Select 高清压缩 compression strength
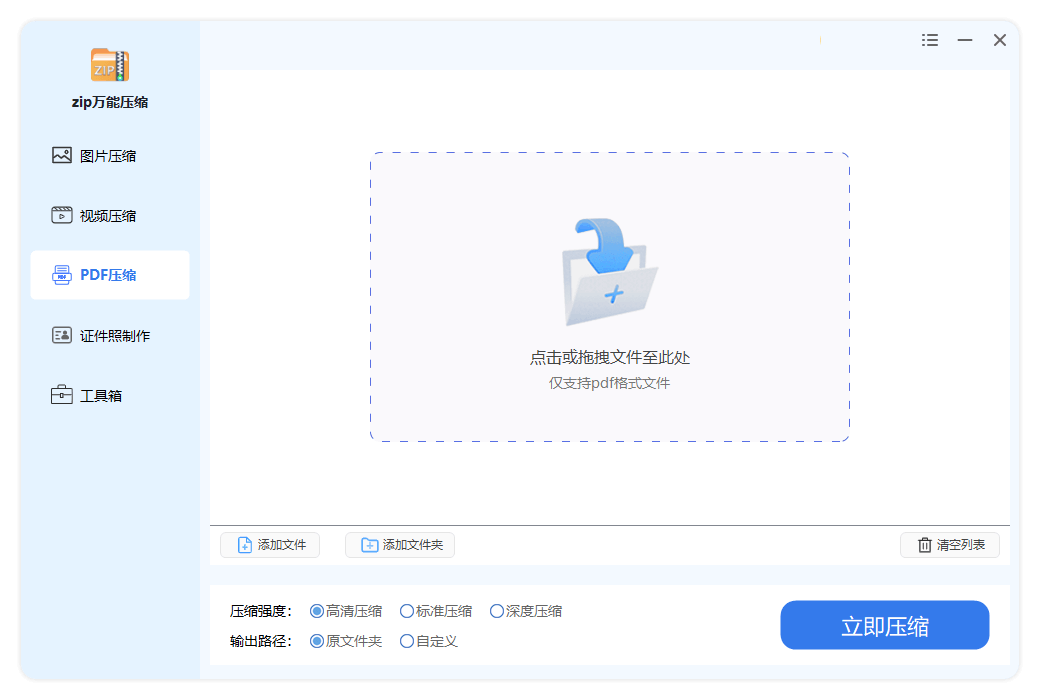Viewport: 1040px width, 700px height. click(346, 611)
